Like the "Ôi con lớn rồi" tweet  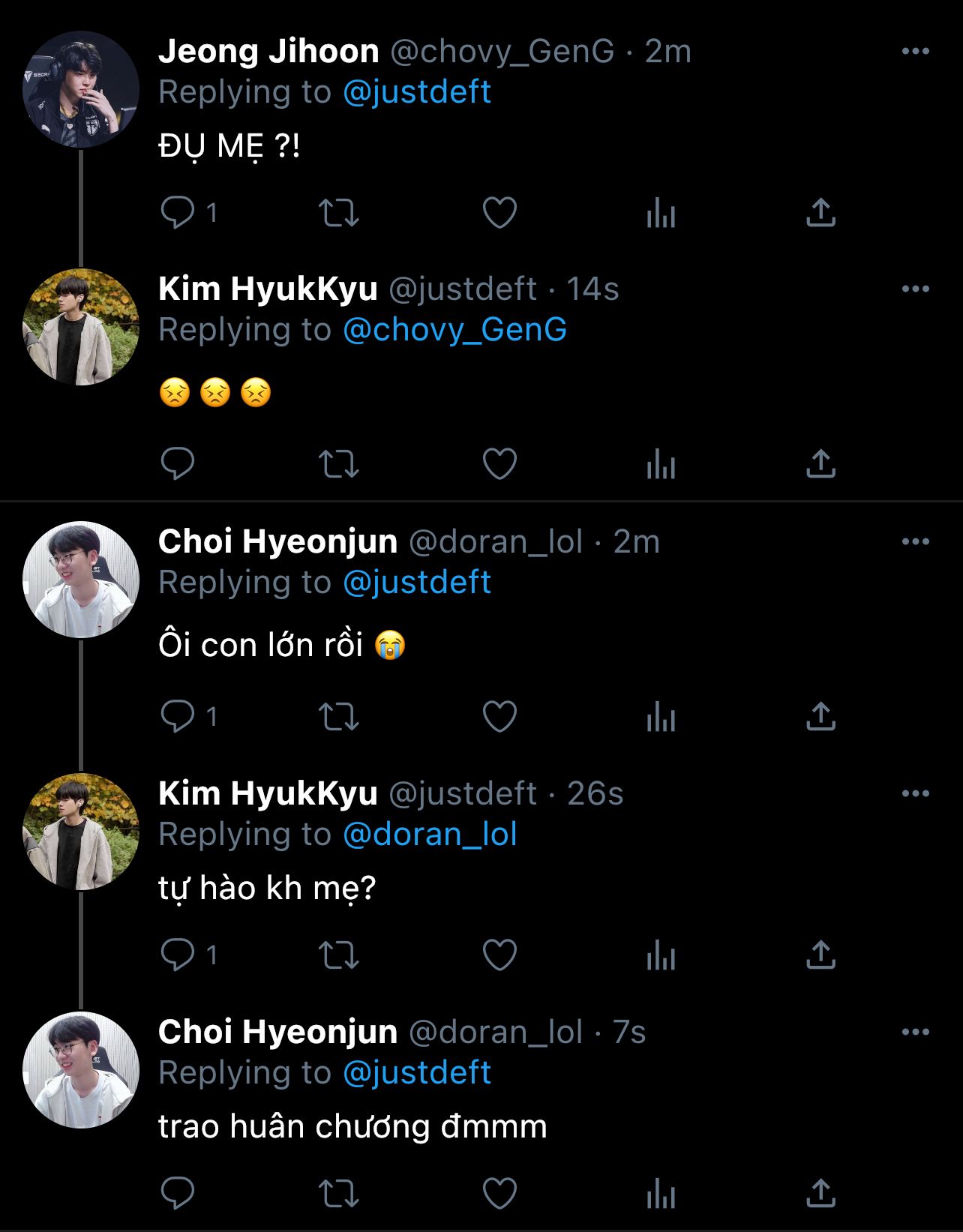coord(499,716)
